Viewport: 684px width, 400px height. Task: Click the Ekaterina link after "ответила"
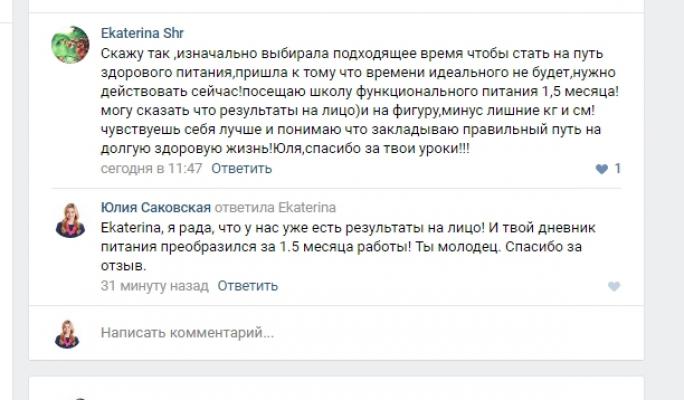[x=309, y=206]
